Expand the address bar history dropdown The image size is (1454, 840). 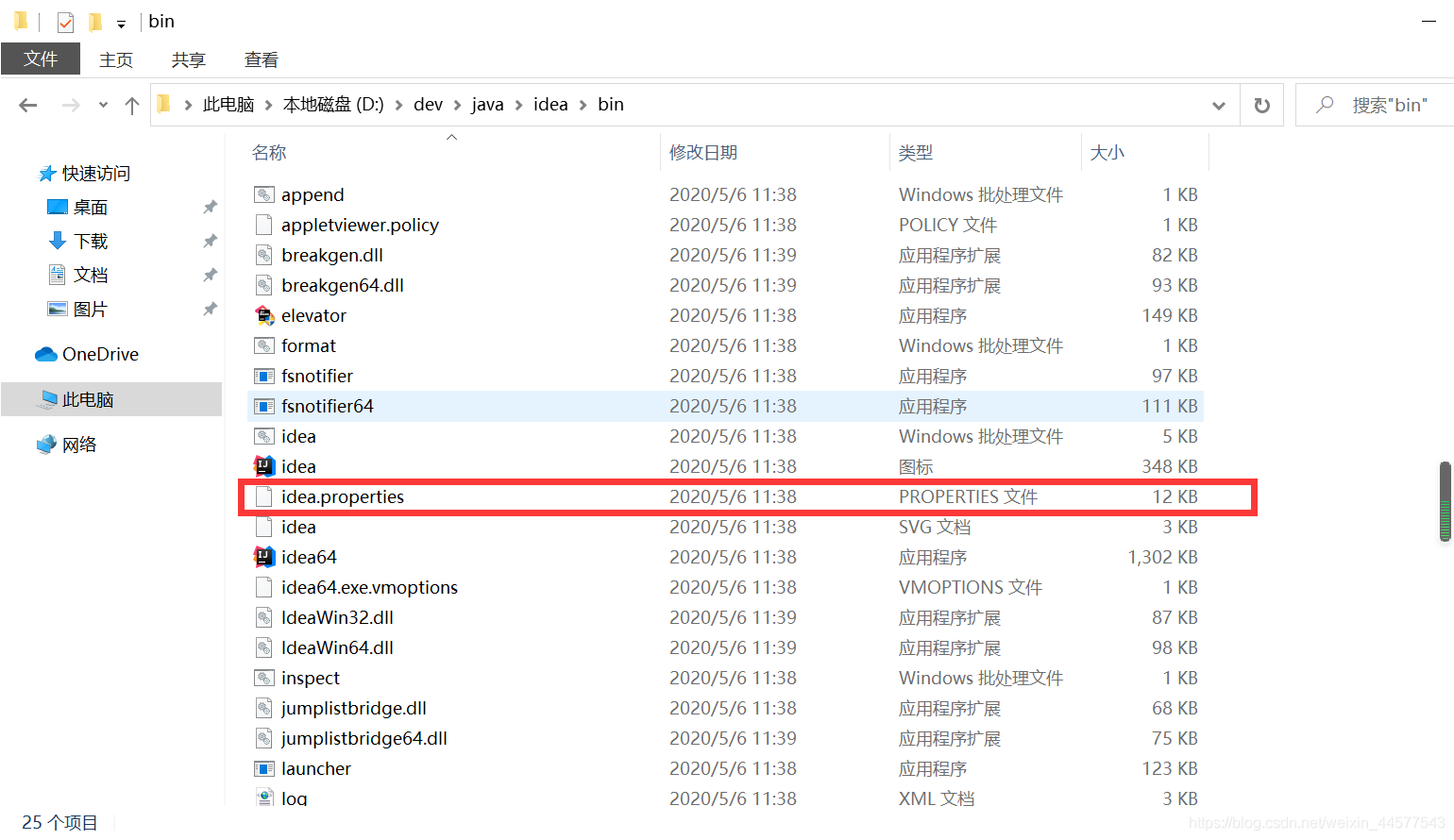pos(1219,106)
